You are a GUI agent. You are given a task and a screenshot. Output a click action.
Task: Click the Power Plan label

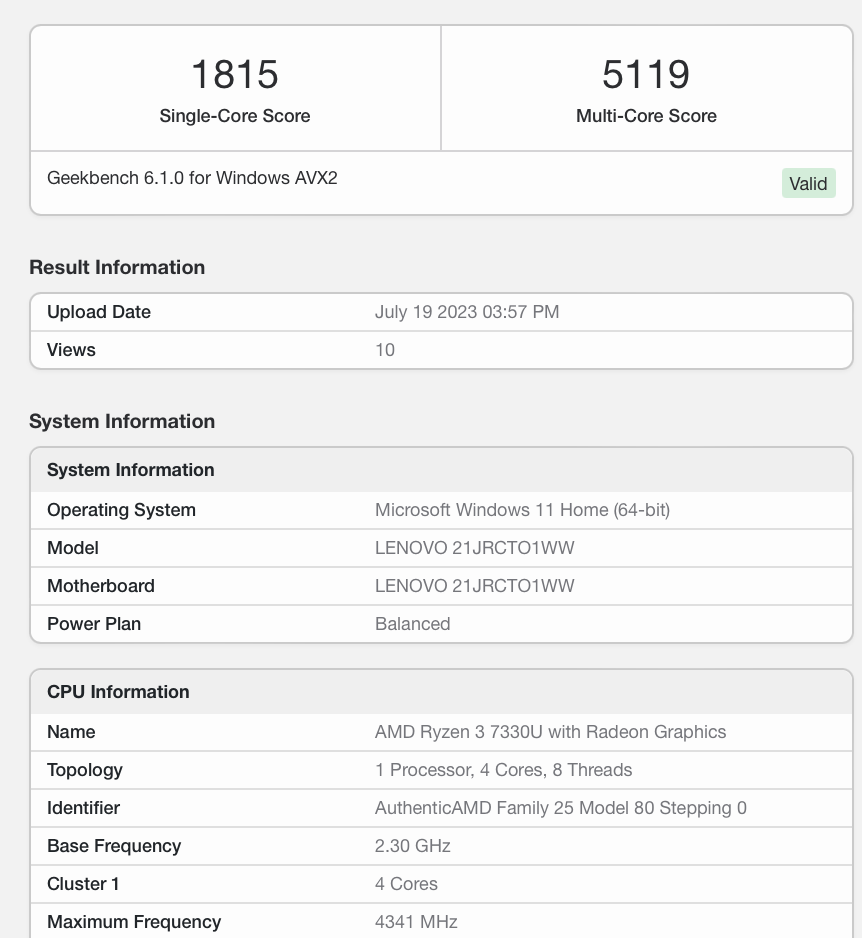point(94,624)
